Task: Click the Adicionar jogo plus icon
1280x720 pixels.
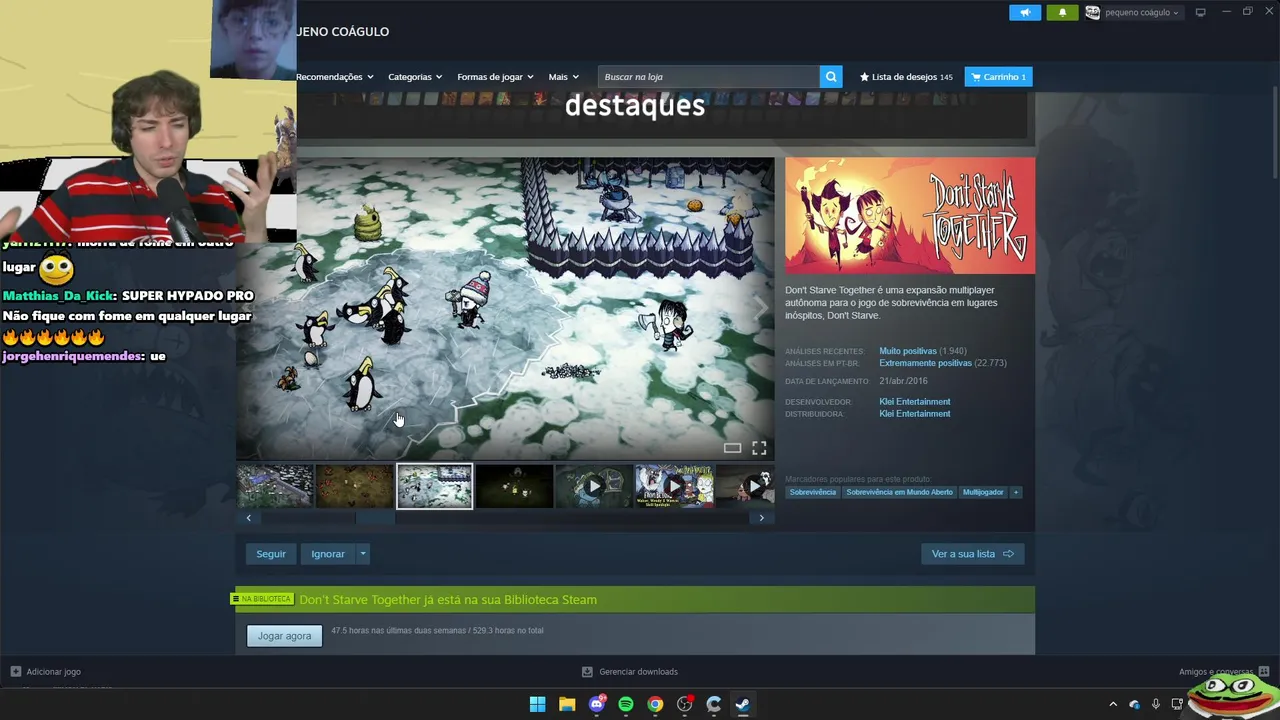Action: [x=15, y=672]
